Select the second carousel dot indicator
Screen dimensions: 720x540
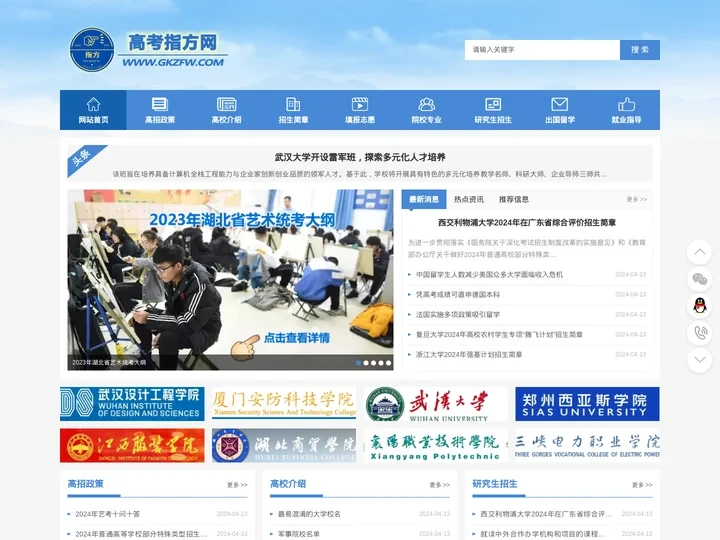pyautogui.click(x=366, y=363)
